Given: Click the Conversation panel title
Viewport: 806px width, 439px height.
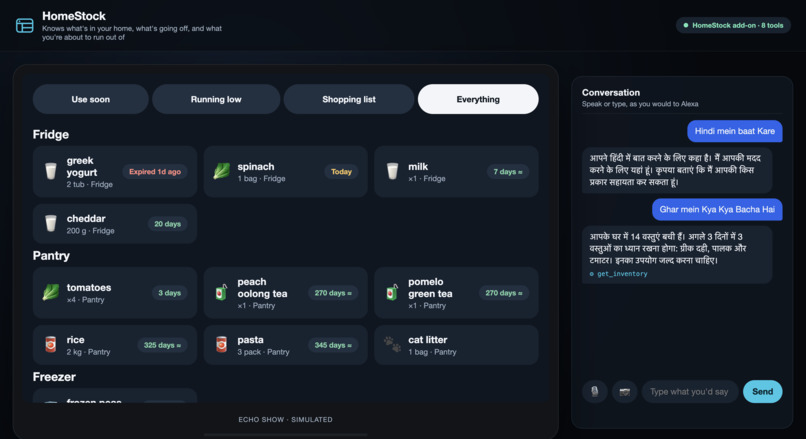Looking at the screenshot, I should coord(611,93).
